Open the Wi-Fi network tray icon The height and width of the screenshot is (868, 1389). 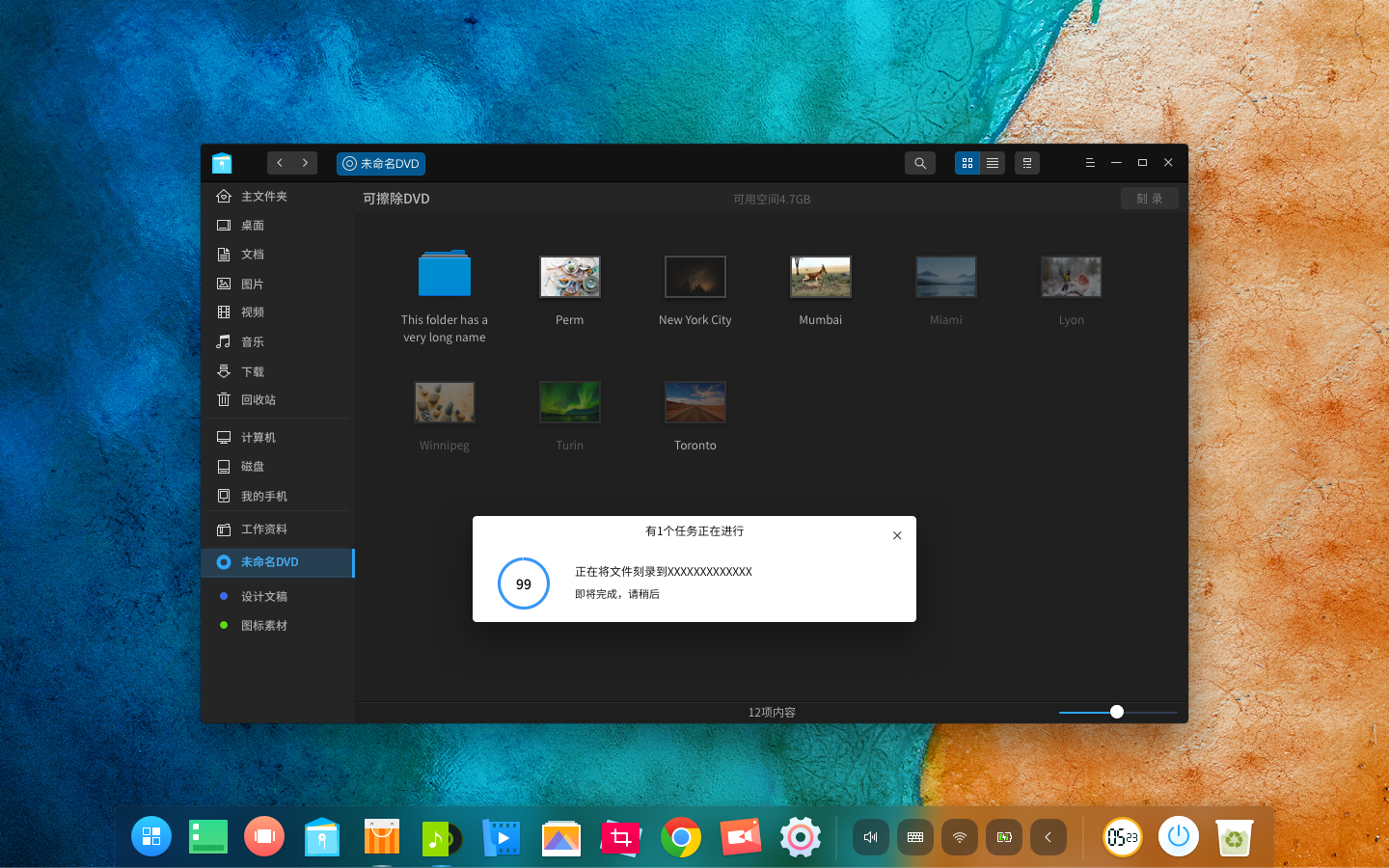(x=960, y=837)
